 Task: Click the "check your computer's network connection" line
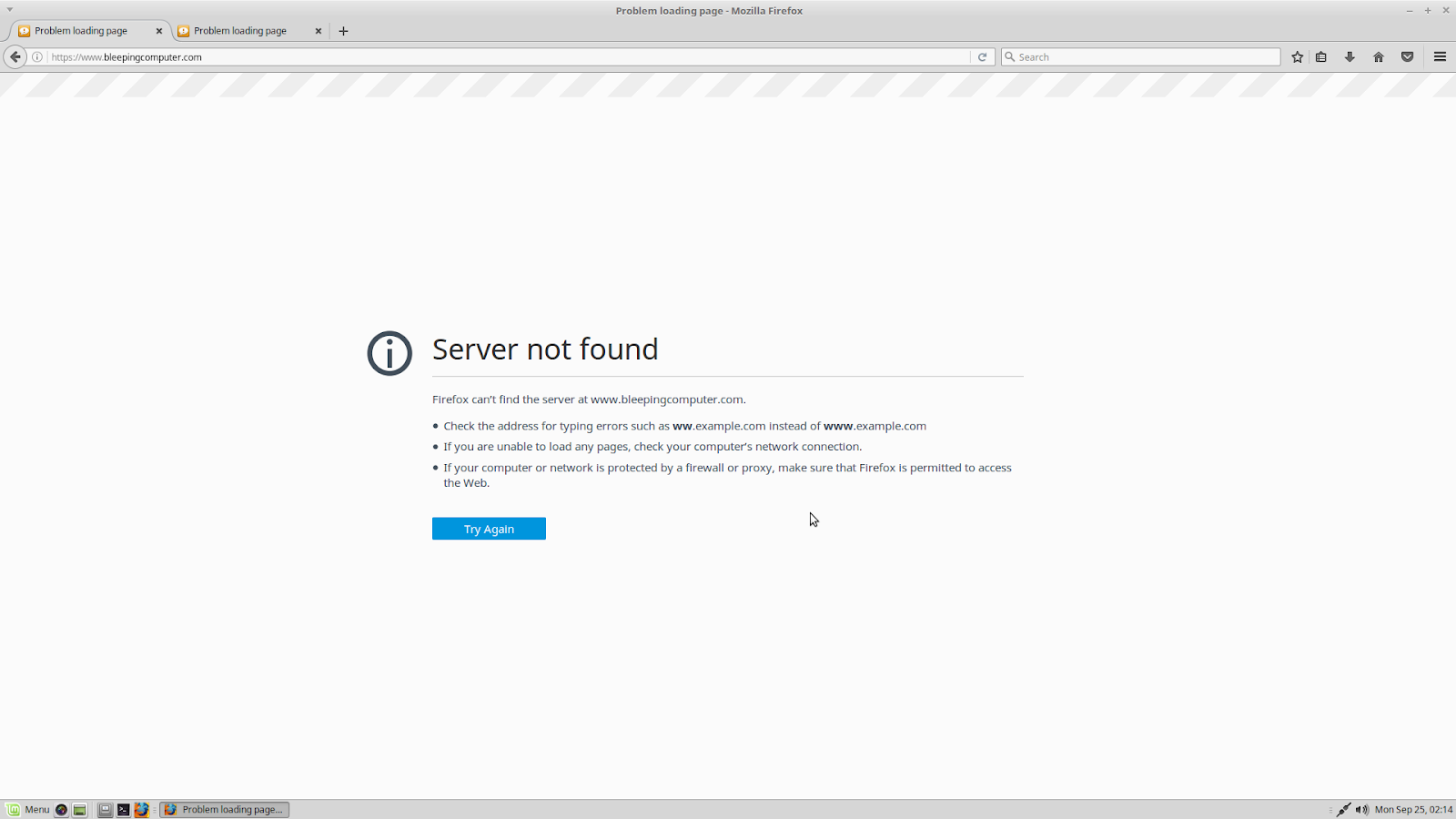point(652,447)
